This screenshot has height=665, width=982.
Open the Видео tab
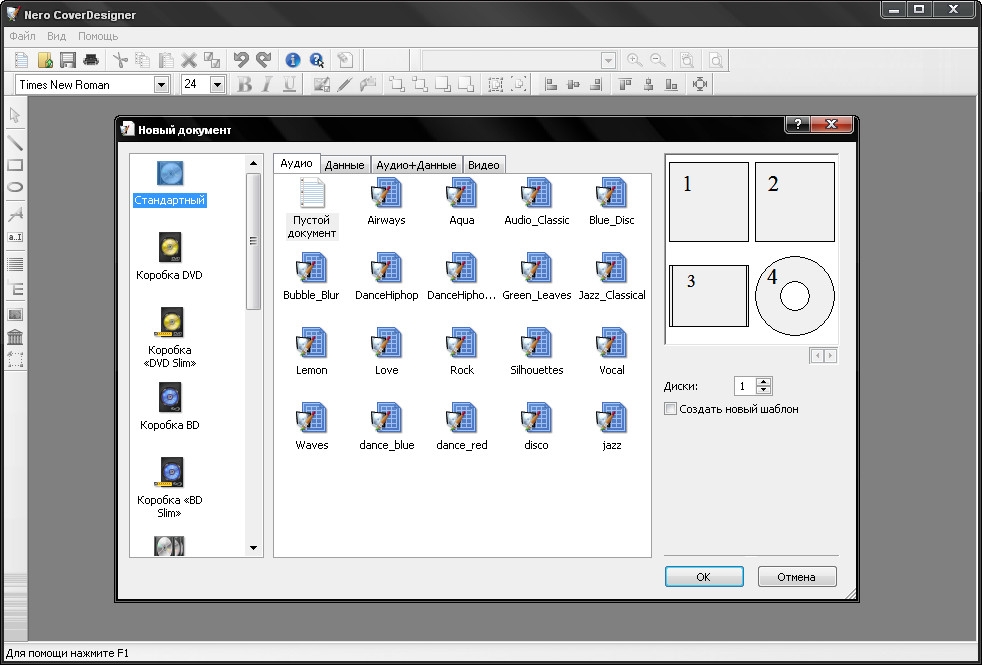click(x=484, y=165)
